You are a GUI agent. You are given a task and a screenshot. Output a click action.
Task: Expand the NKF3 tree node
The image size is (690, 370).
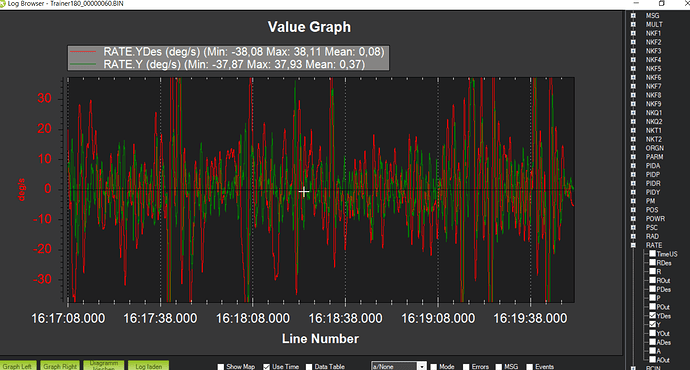[633, 51]
